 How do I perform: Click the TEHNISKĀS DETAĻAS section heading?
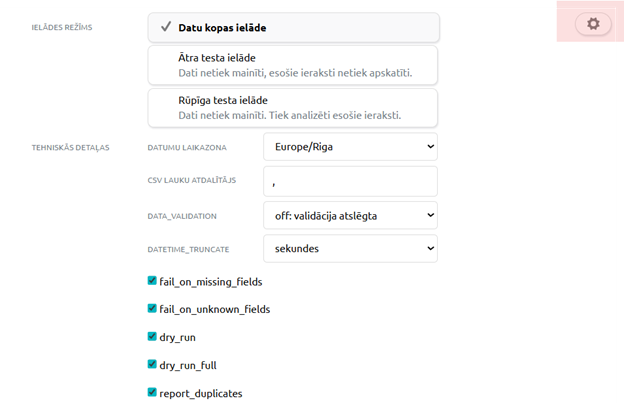click(70, 148)
